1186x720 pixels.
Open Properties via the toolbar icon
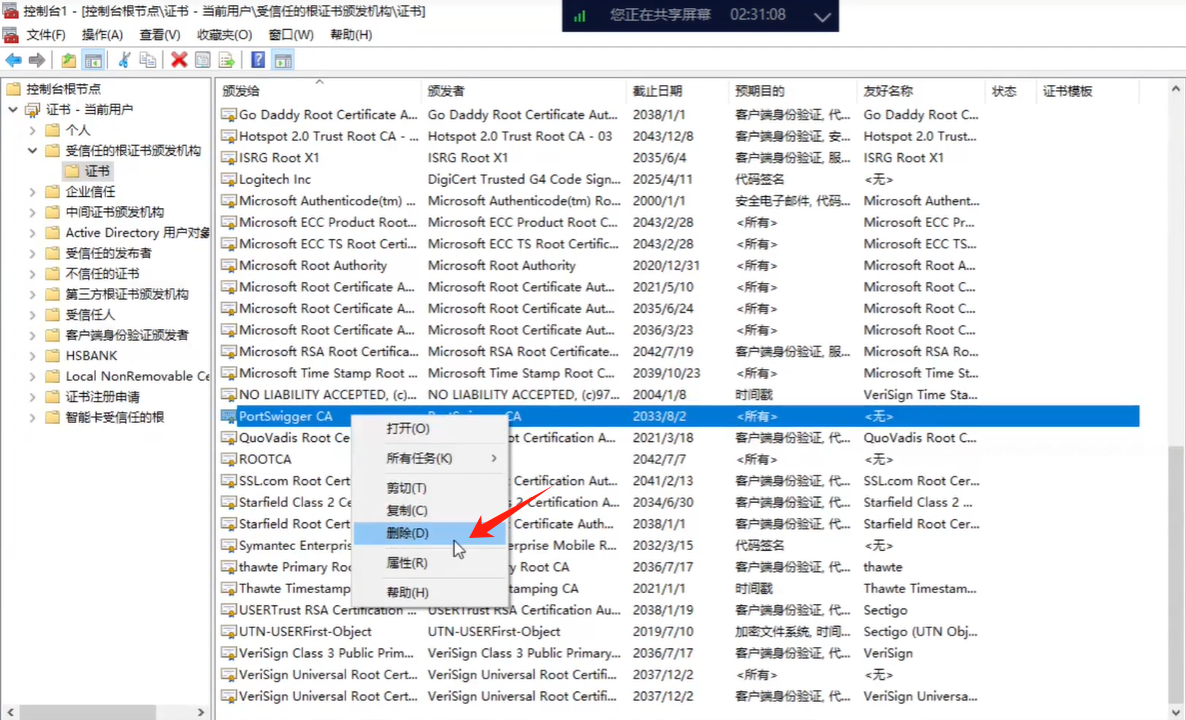pyautogui.click(x=203, y=60)
